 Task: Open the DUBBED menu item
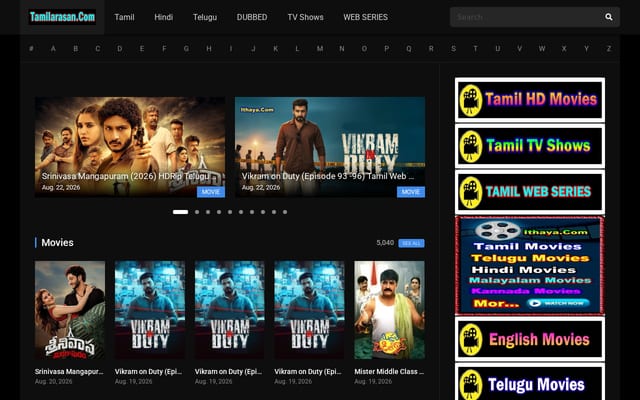tap(252, 17)
